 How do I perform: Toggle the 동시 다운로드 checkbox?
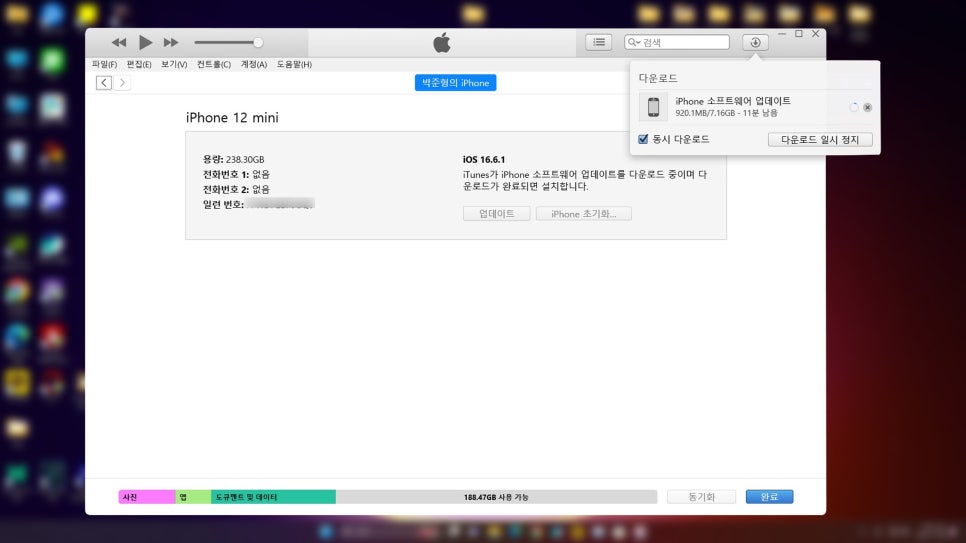[643, 139]
